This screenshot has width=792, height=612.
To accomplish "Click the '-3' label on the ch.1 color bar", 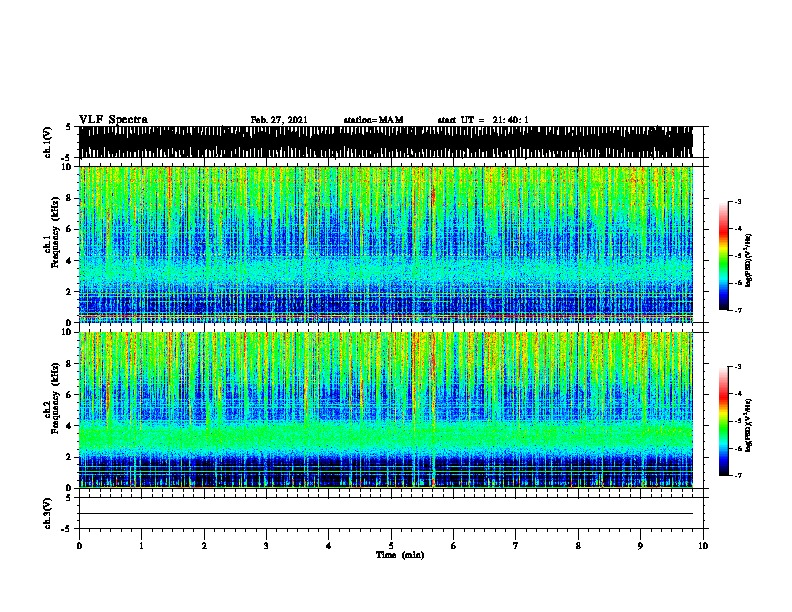I will pos(737,202).
